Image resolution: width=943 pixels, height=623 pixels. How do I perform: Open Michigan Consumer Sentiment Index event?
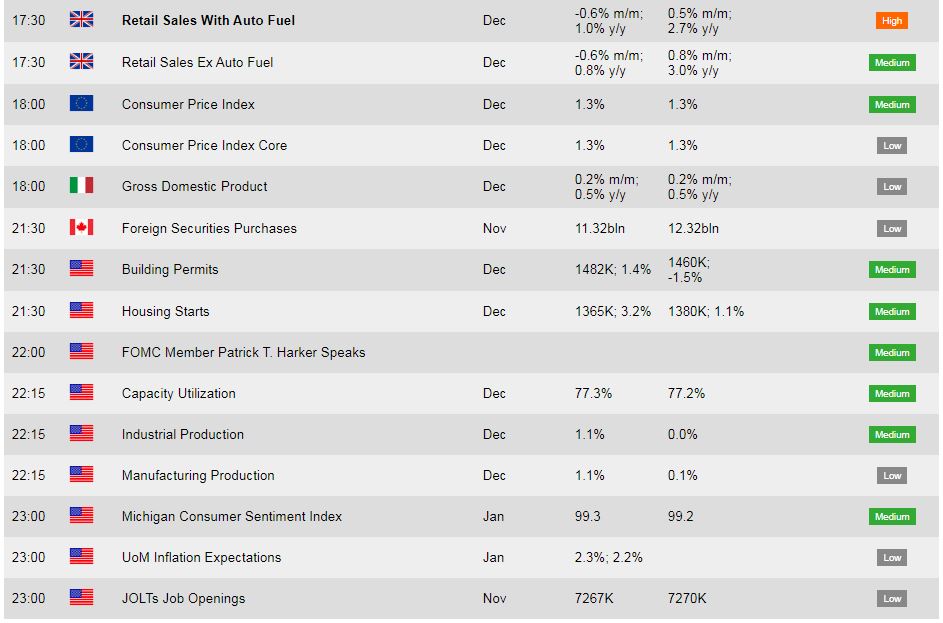pos(232,516)
